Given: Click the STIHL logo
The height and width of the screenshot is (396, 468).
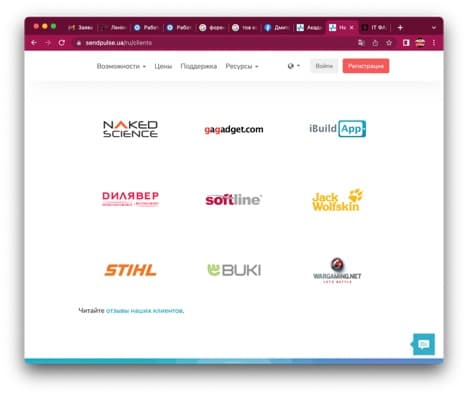Looking at the screenshot, I should pos(130,270).
